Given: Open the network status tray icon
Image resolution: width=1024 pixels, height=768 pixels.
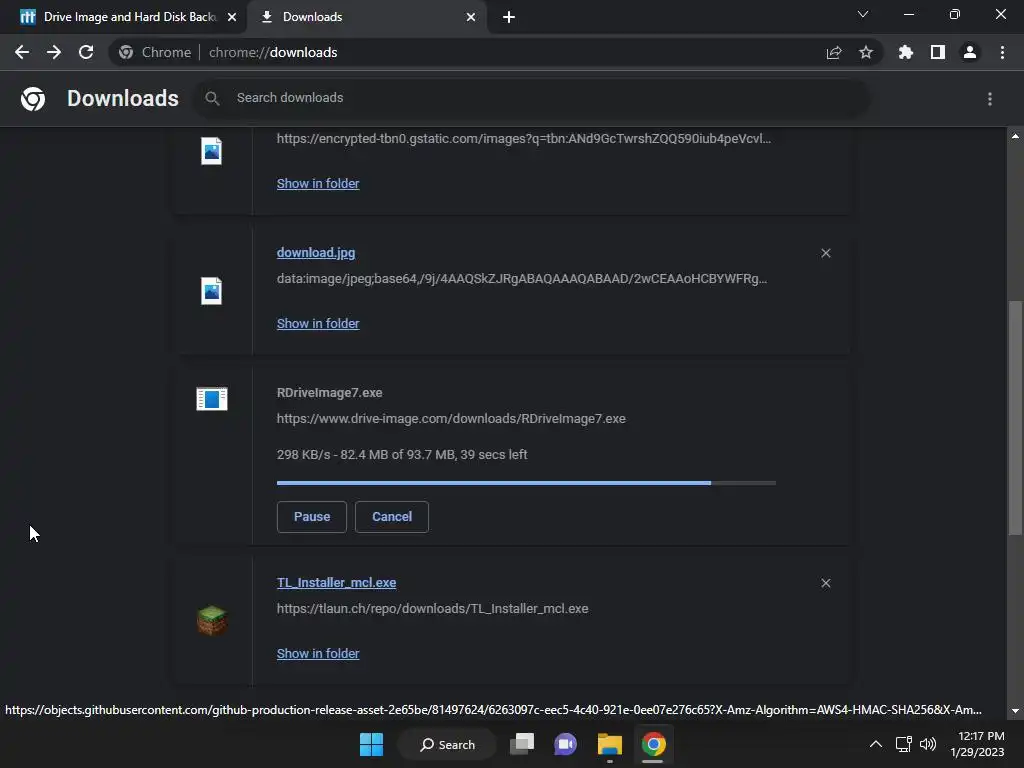Looking at the screenshot, I should [x=904, y=744].
